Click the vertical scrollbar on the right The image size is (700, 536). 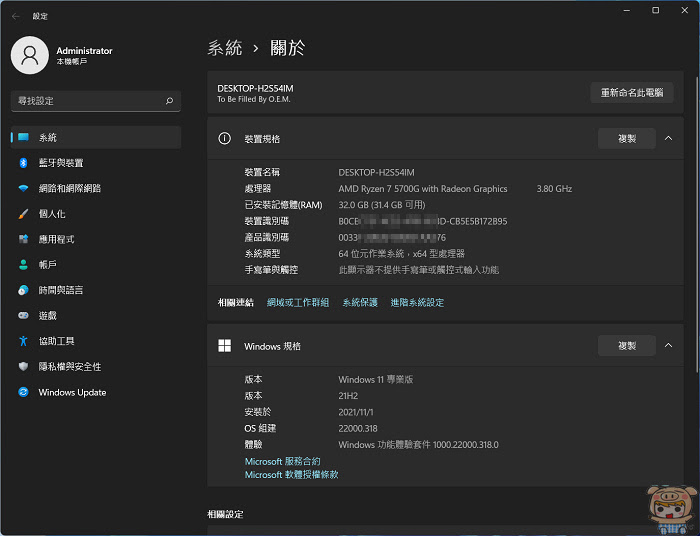(x=697, y=223)
